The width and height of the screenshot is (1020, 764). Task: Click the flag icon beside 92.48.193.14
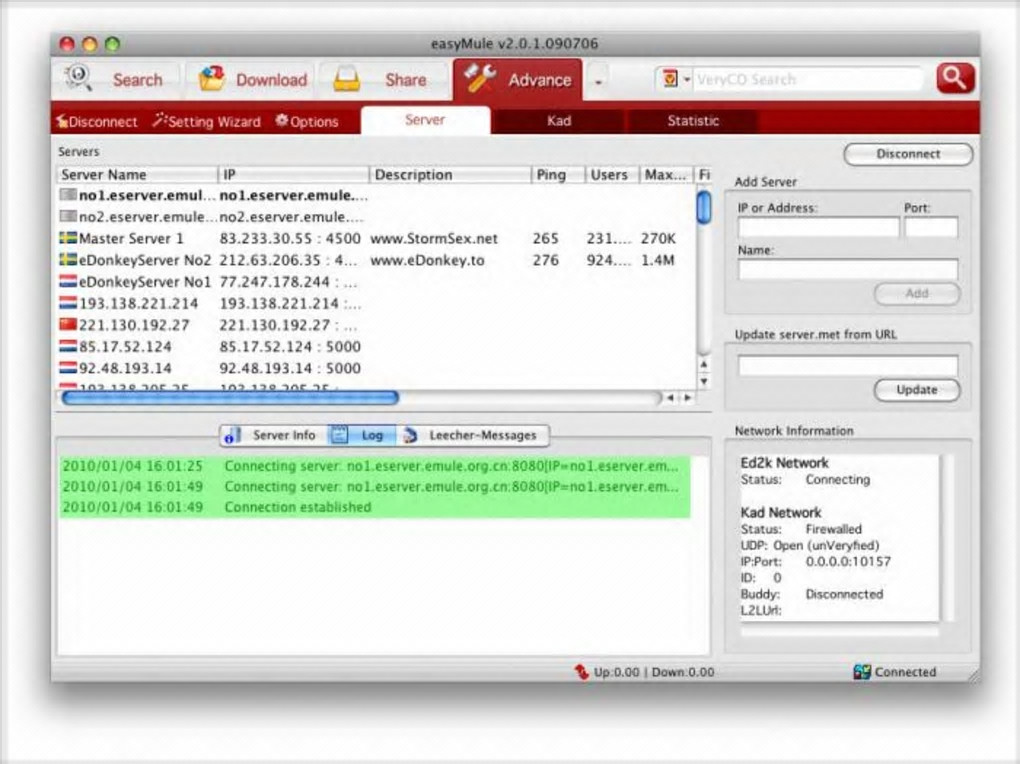coord(68,367)
